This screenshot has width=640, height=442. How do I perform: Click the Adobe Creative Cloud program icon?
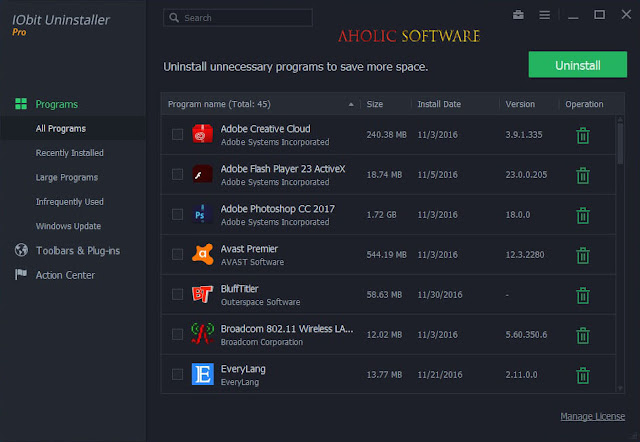pyautogui.click(x=202, y=134)
